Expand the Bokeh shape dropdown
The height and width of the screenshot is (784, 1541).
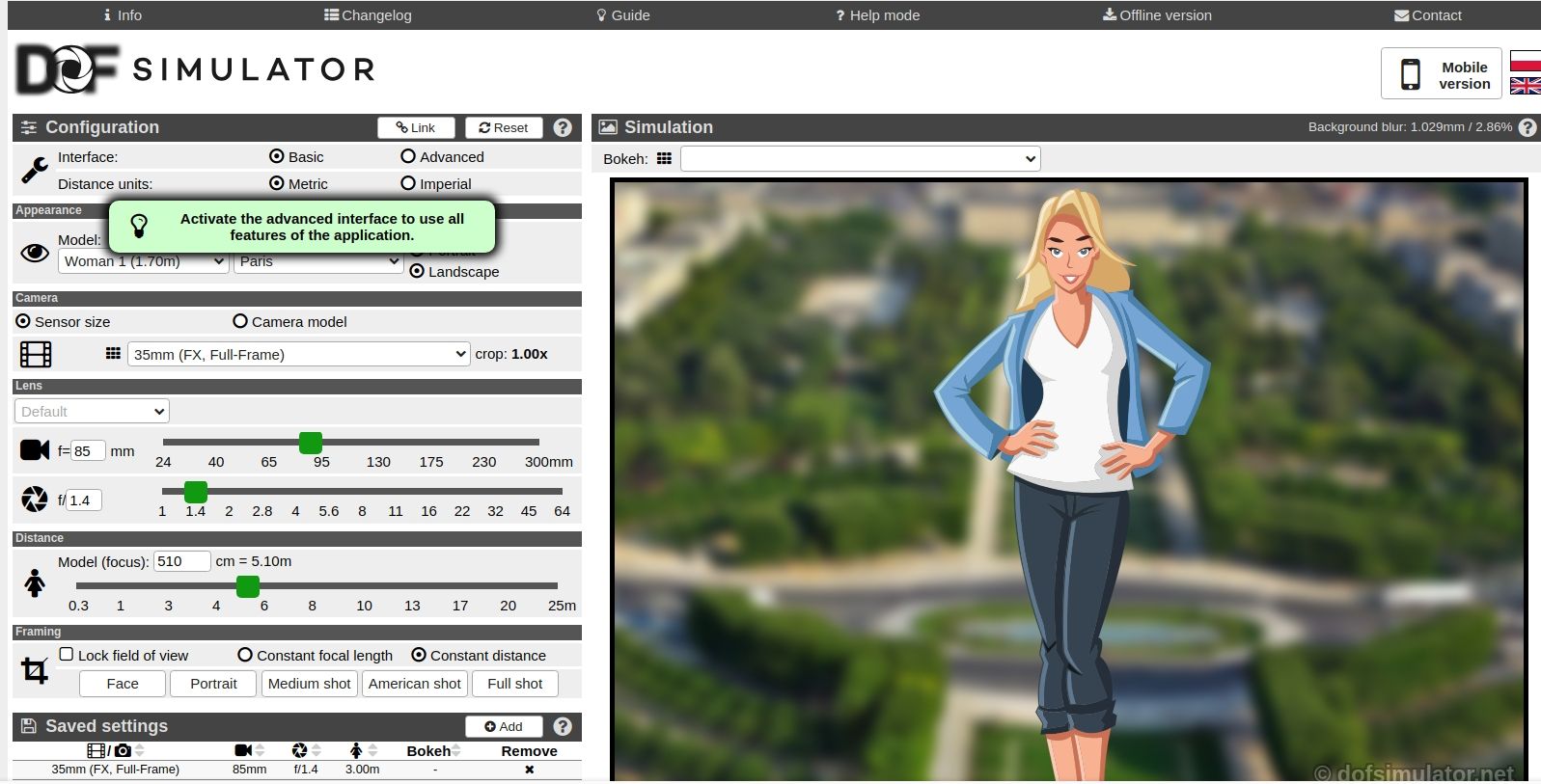tap(860, 159)
